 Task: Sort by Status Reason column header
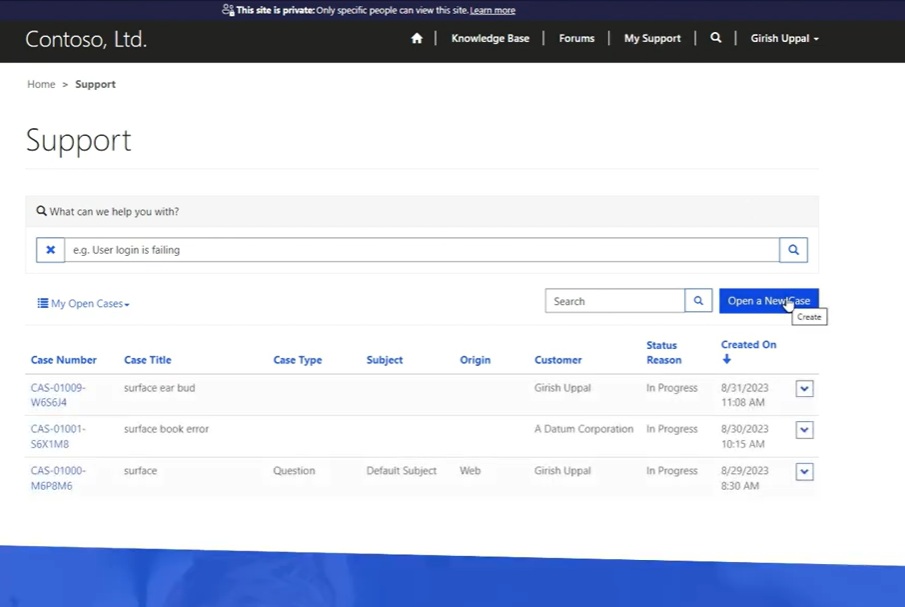pyautogui.click(x=664, y=353)
